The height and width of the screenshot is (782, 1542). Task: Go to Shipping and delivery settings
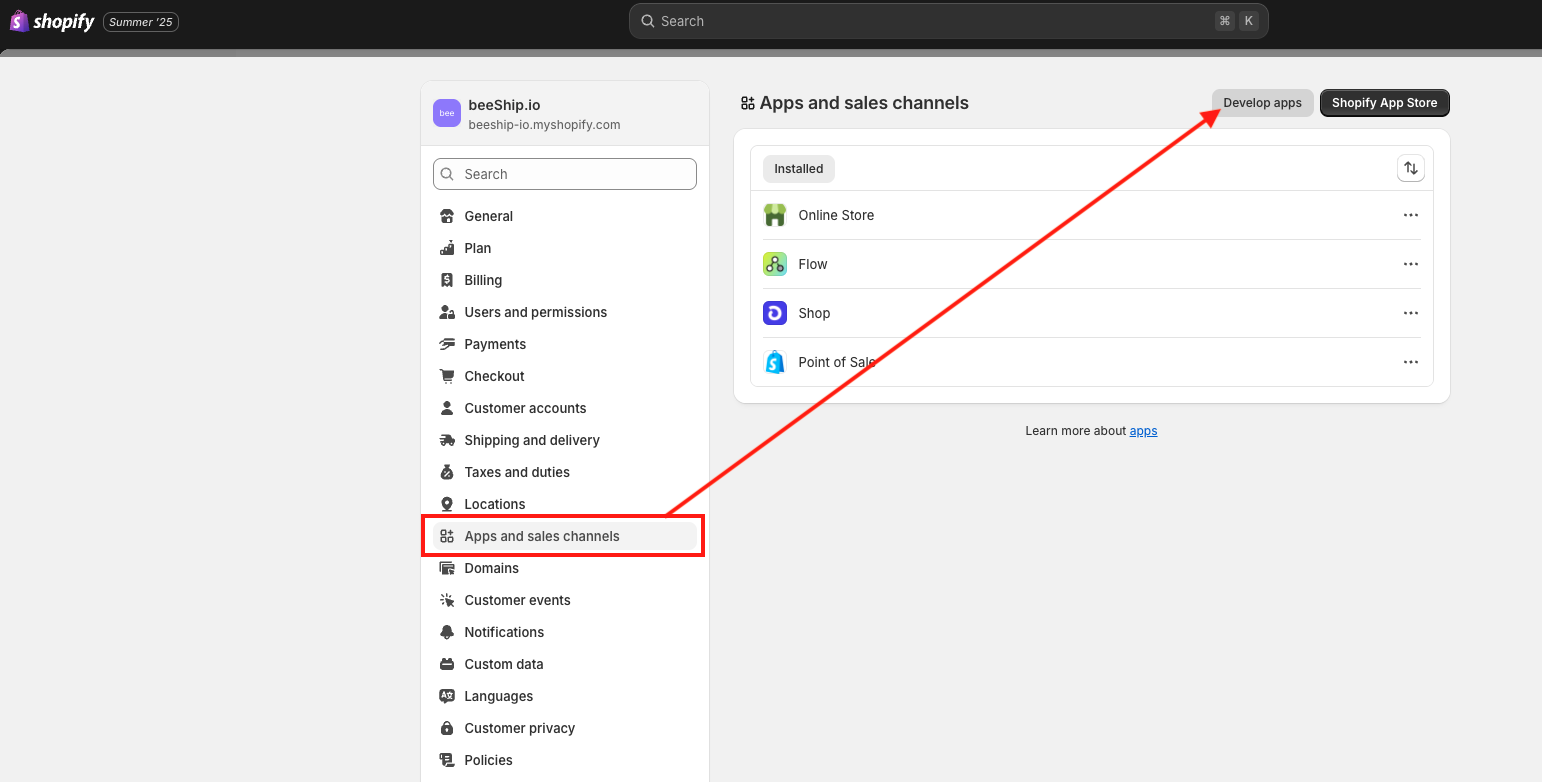531,440
